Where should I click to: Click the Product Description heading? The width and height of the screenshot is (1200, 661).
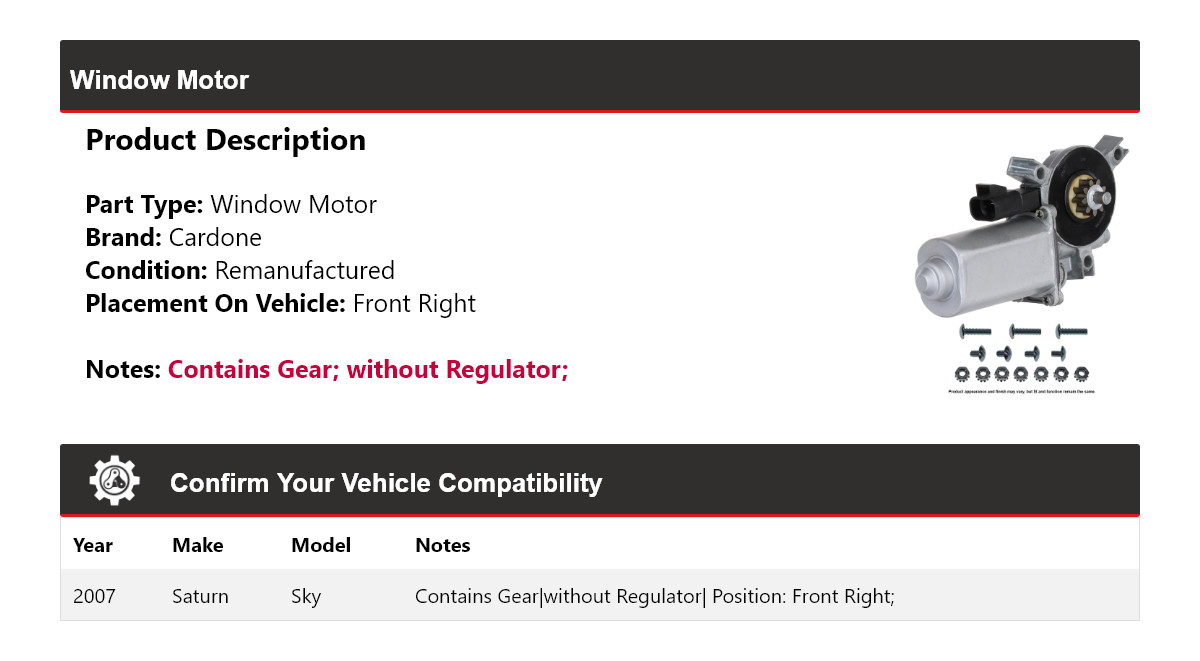pyautogui.click(x=225, y=140)
